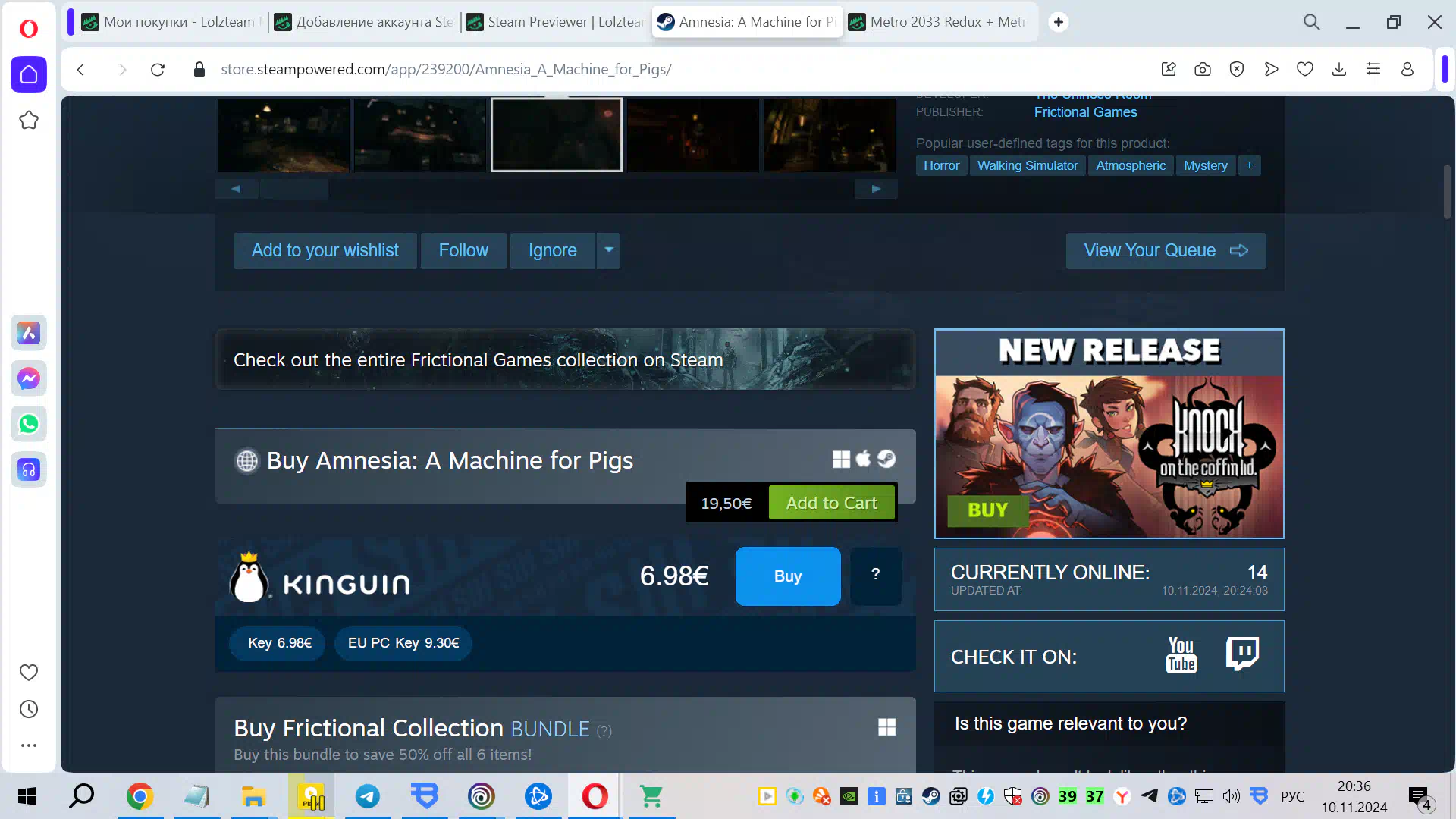Open Windows Start menu
The image size is (1456, 819).
27,796
